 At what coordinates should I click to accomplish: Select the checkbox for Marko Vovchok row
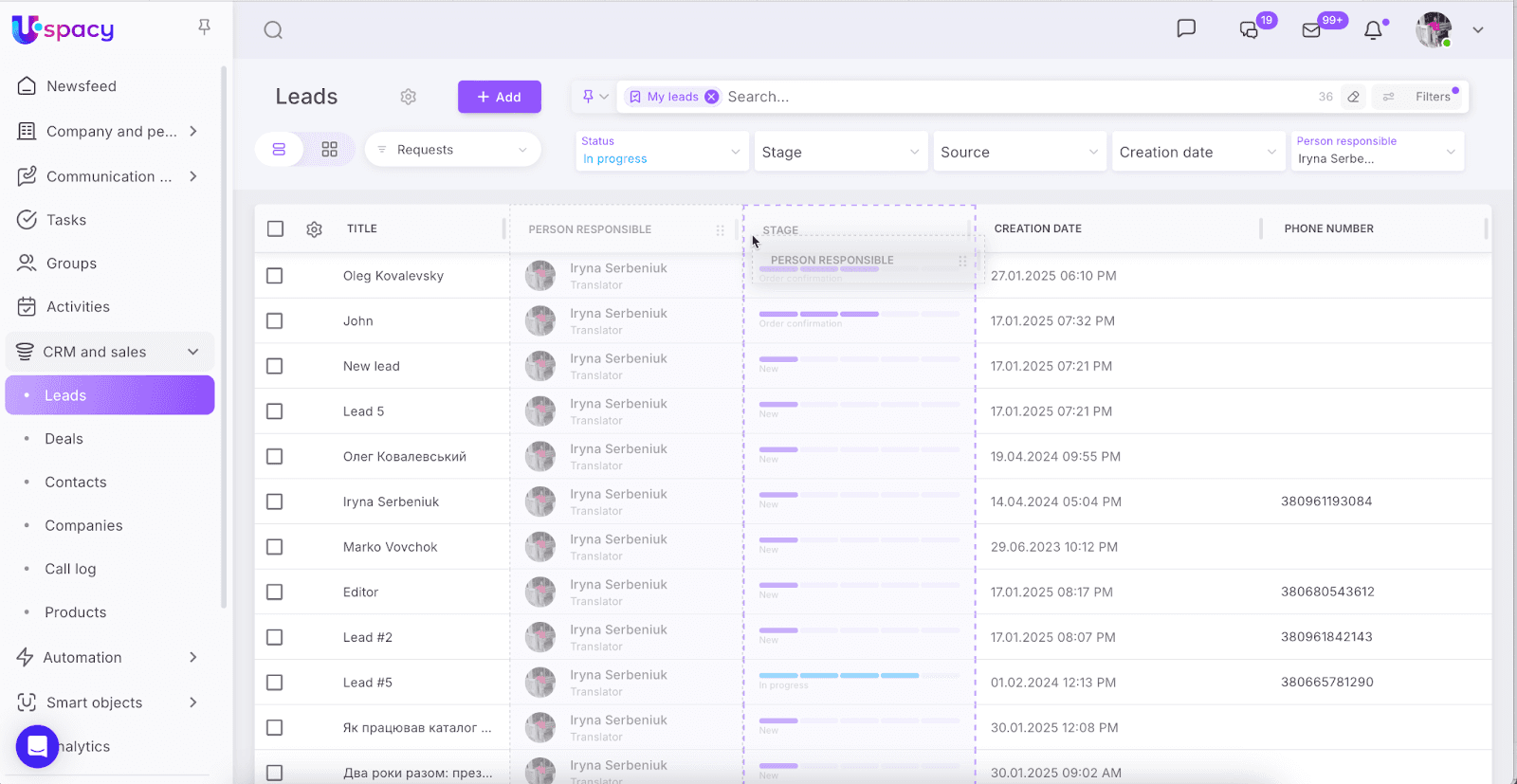[275, 547]
